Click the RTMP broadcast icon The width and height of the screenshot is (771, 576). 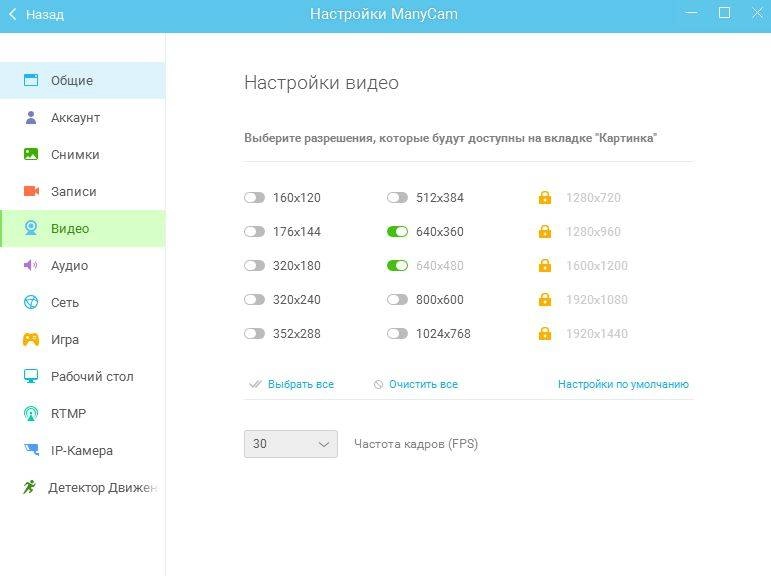31,413
